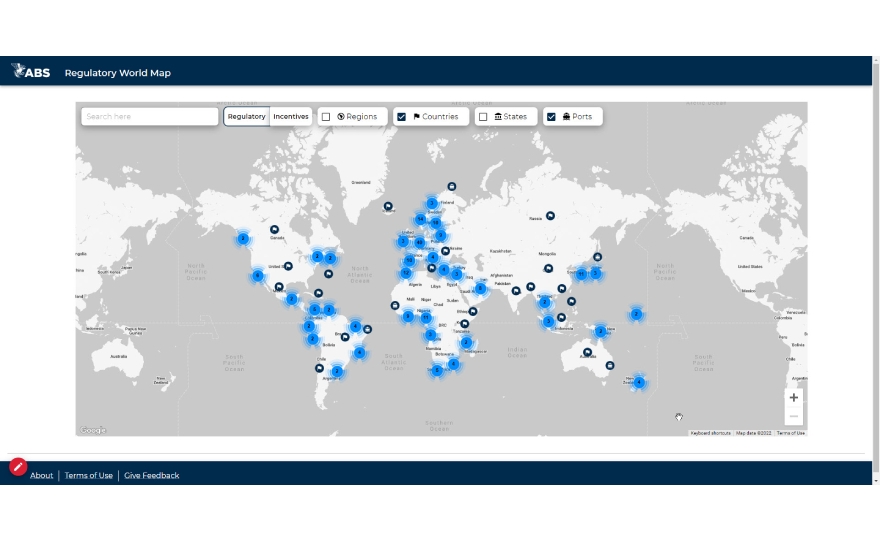
Task: Zoom in the map with plus button
Action: [x=794, y=398]
